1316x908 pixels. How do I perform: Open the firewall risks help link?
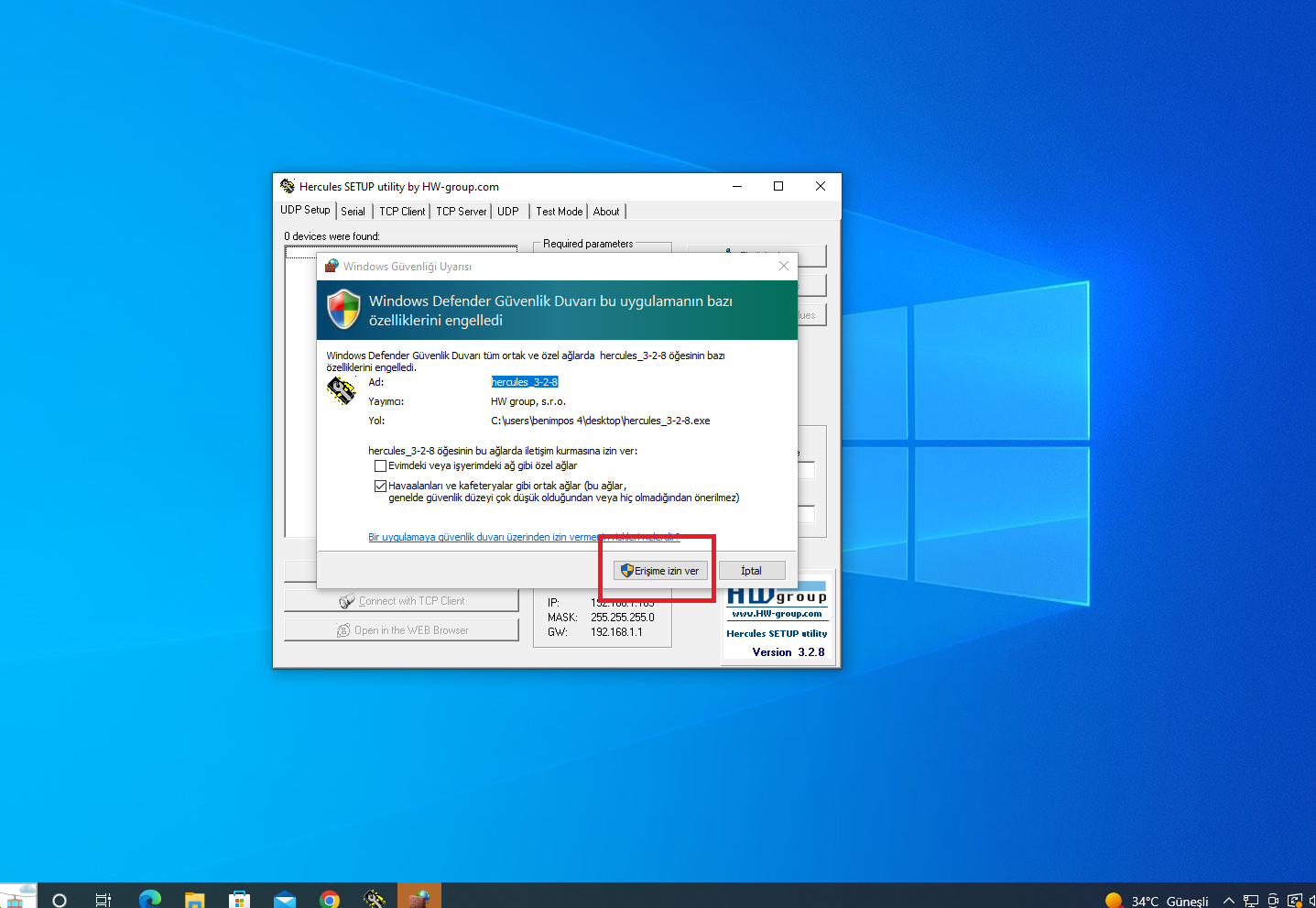[x=524, y=537]
